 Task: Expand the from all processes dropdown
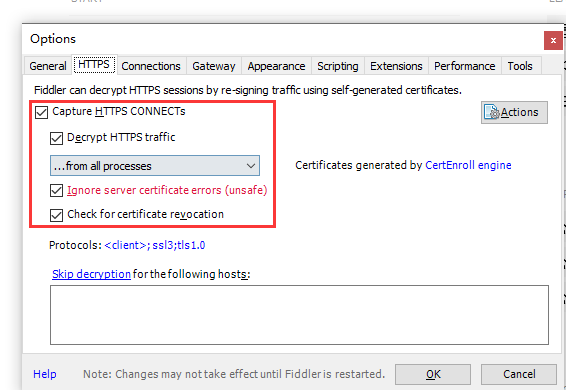pos(155,166)
